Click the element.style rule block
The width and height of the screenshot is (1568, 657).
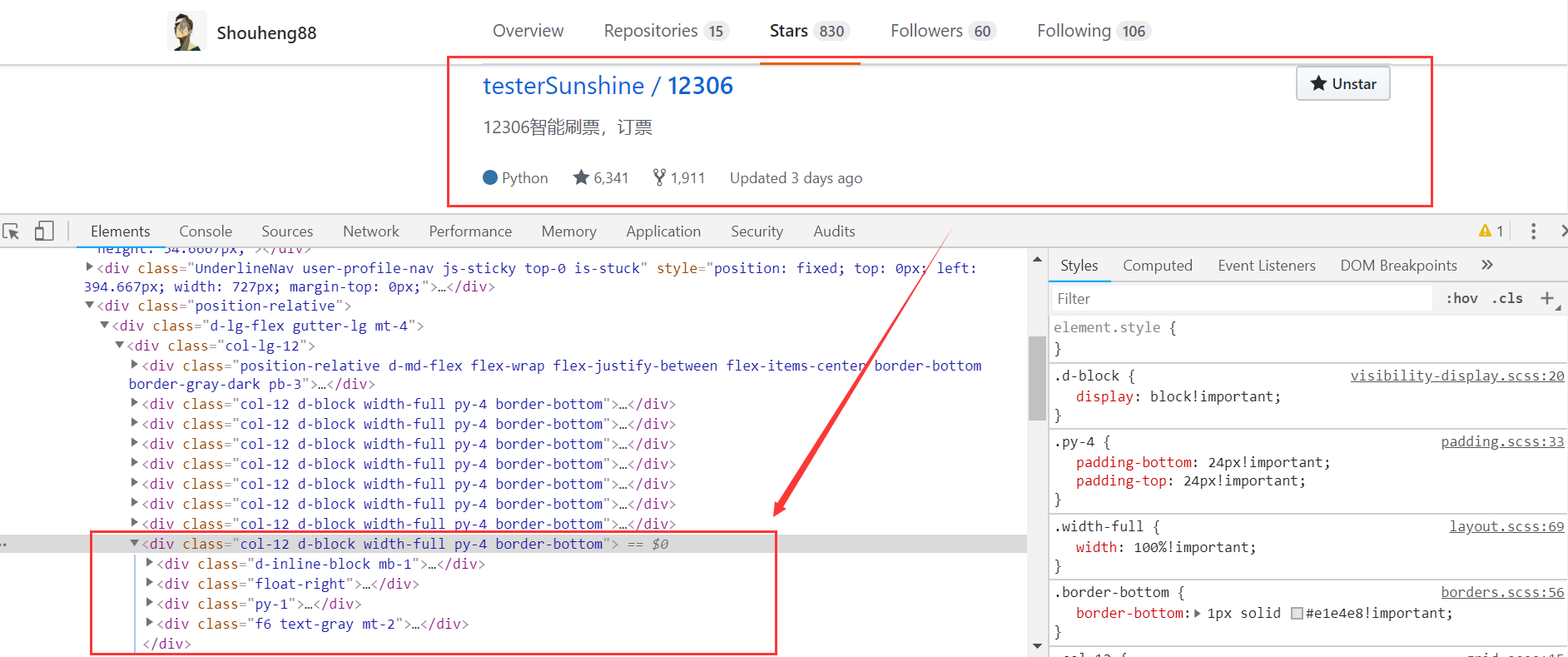tap(1307, 337)
